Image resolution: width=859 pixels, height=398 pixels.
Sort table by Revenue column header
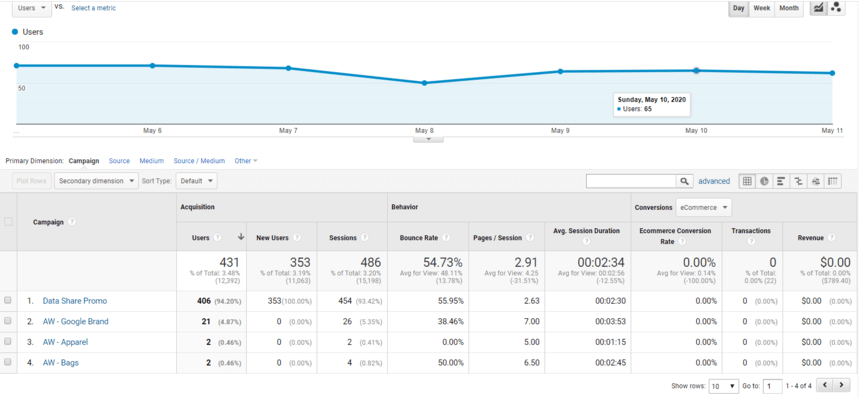pos(812,238)
